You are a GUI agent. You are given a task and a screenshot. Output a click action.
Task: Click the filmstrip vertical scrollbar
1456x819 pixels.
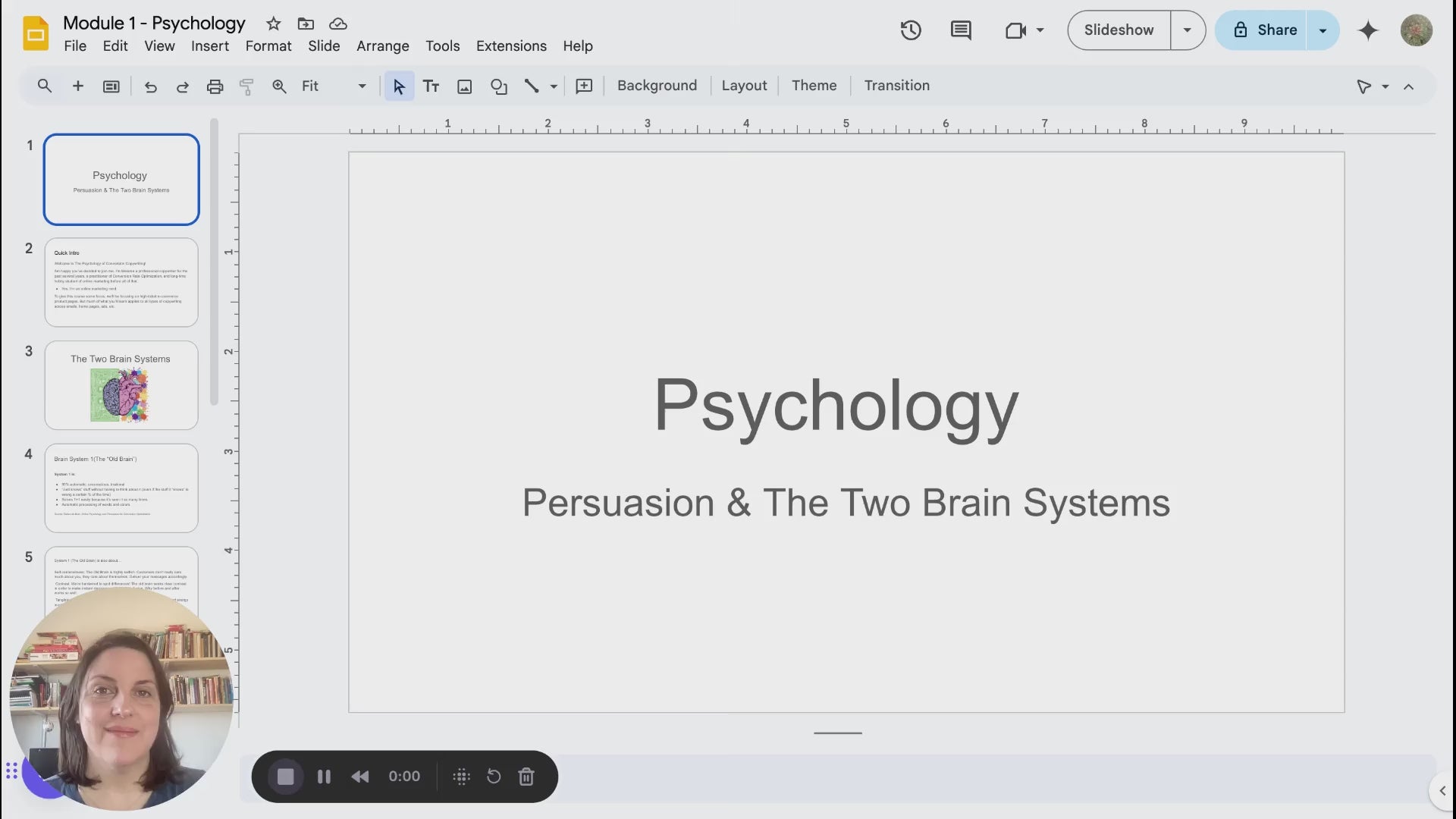click(214, 262)
